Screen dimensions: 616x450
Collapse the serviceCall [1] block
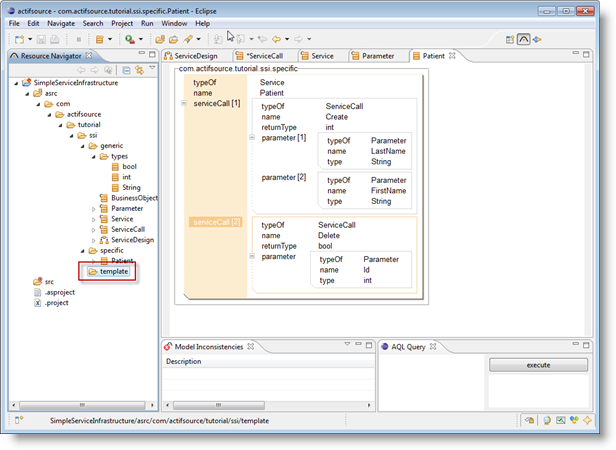[x=183, y=103]
